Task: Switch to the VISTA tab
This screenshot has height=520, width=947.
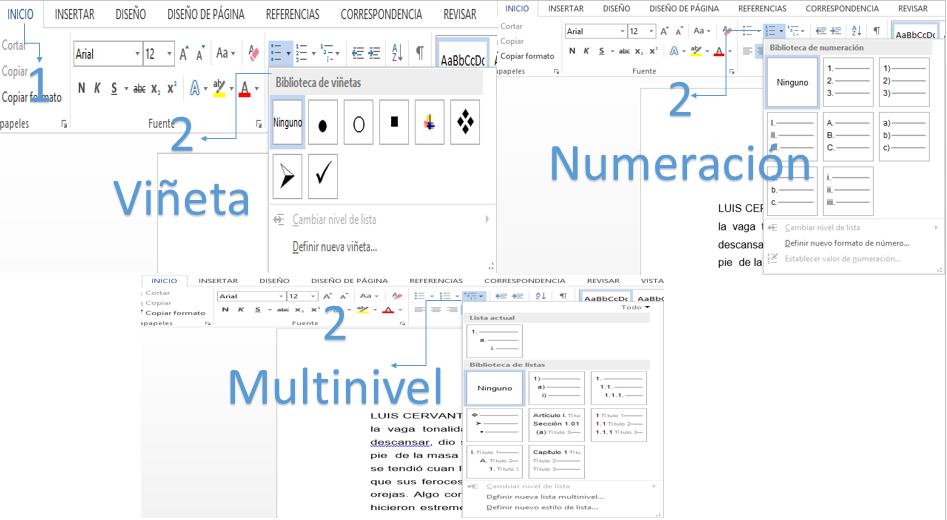Action: [x=651, y=281]
